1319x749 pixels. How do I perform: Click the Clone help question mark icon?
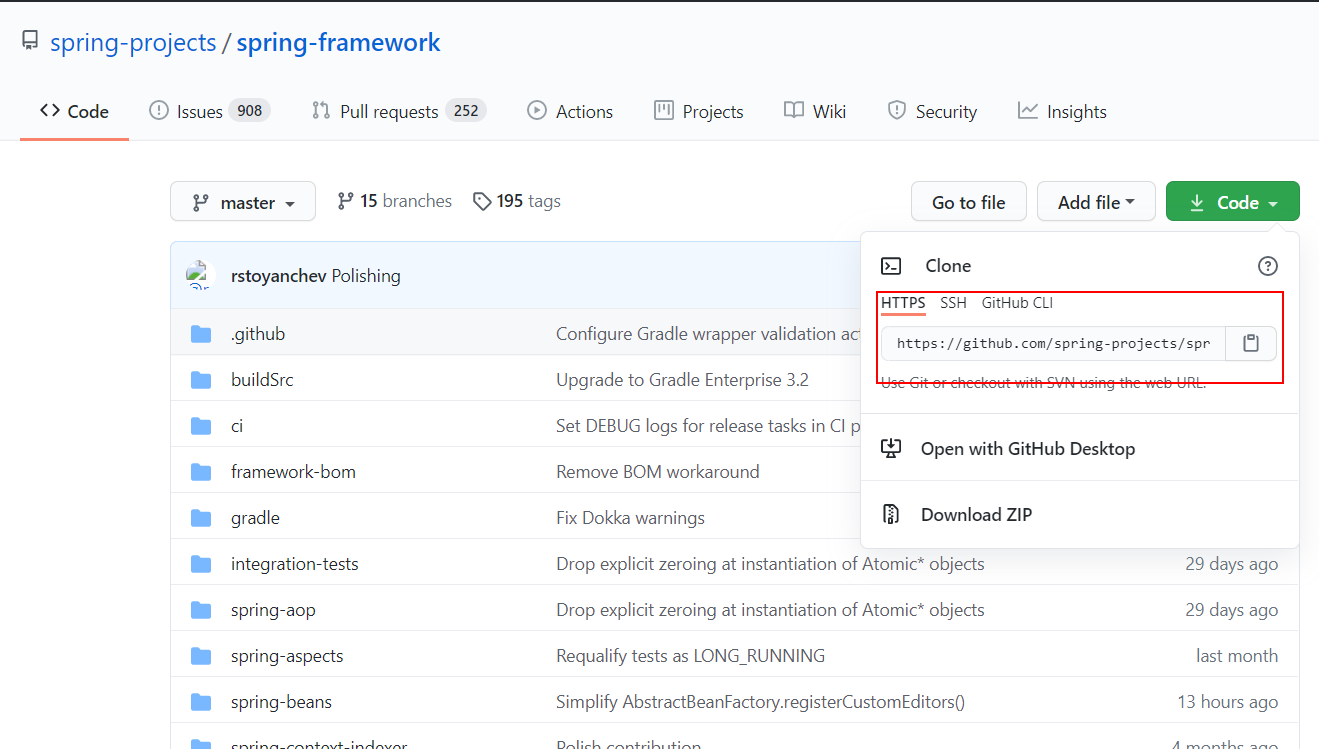[1268, 266]
